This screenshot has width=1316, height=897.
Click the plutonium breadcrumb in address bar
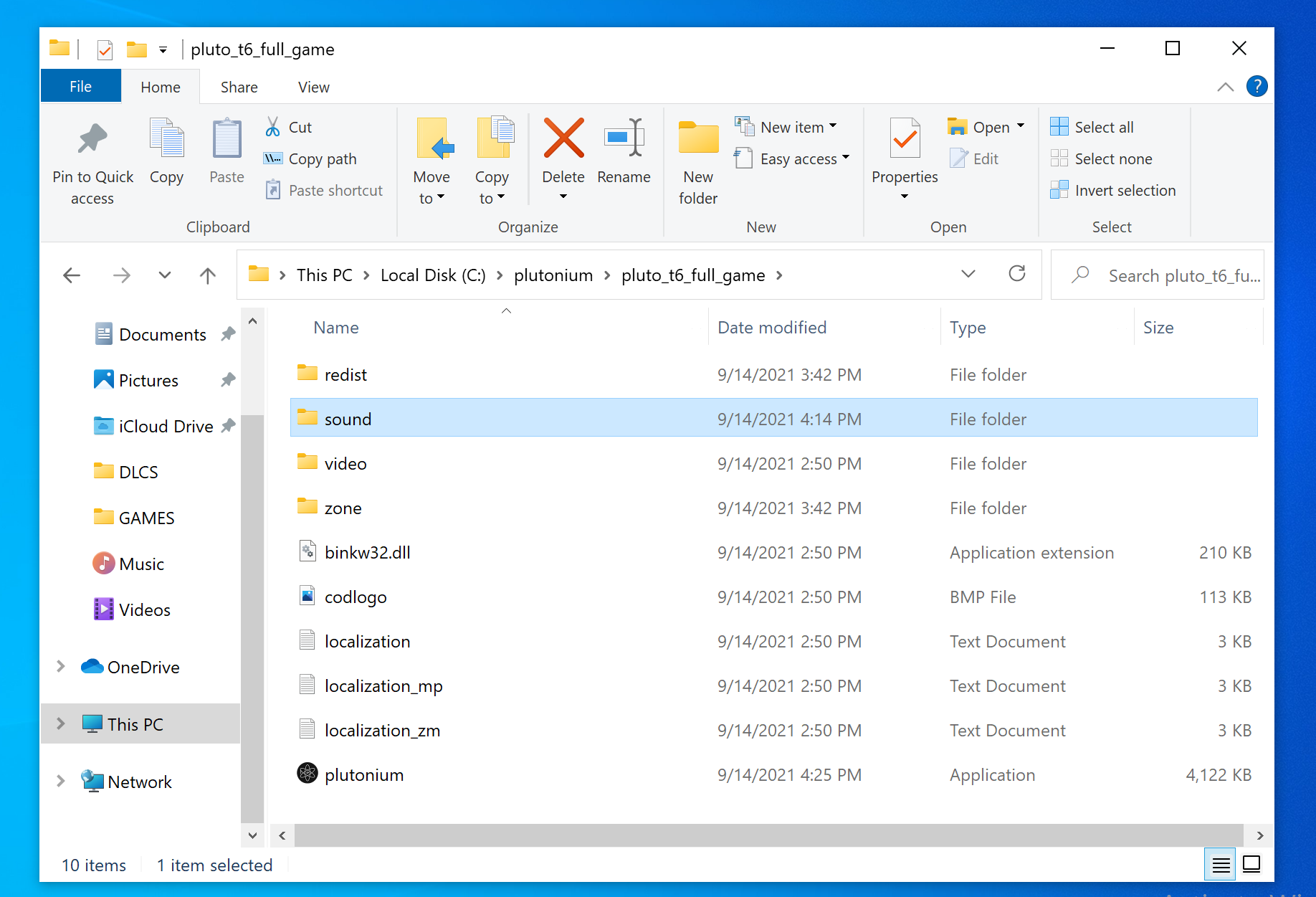point(553,275)
